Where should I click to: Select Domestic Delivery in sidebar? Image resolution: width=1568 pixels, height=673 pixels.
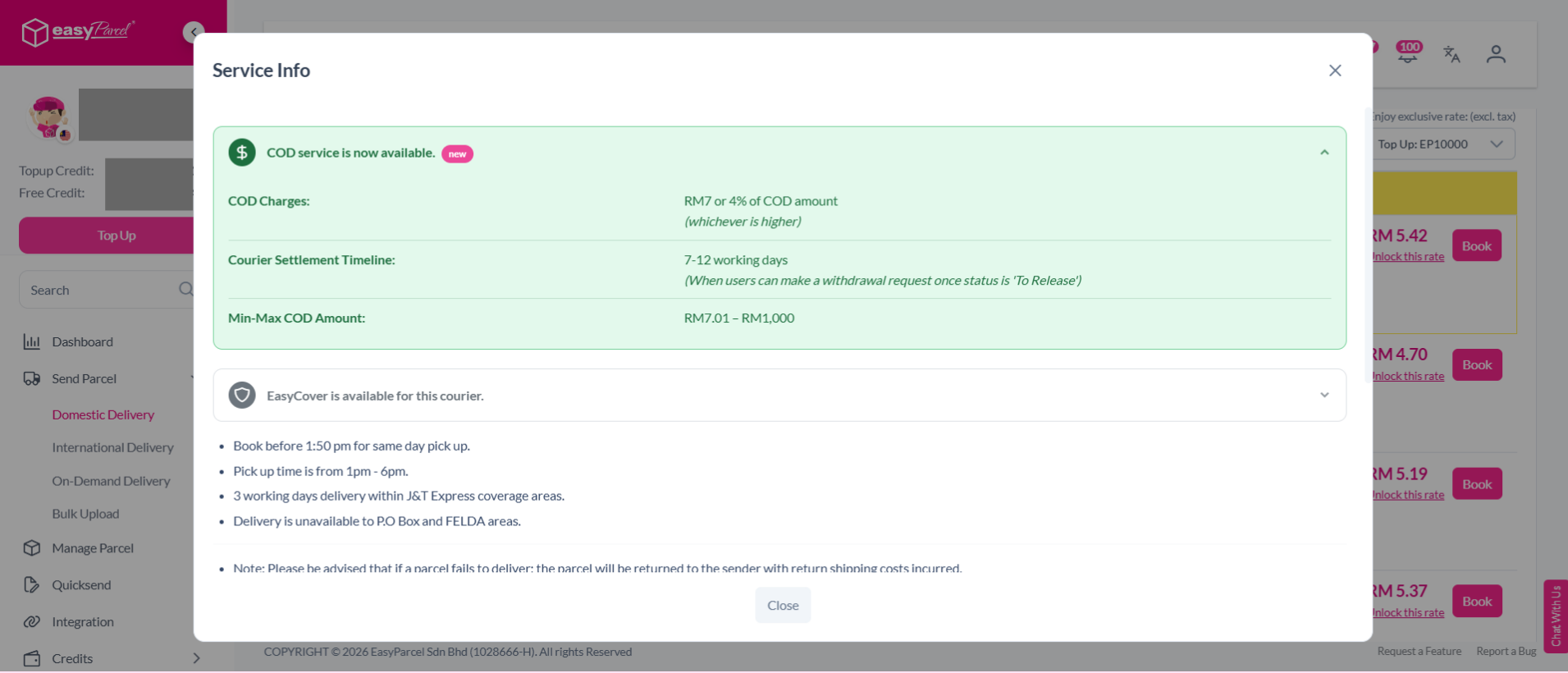click(x=103, y=414)
